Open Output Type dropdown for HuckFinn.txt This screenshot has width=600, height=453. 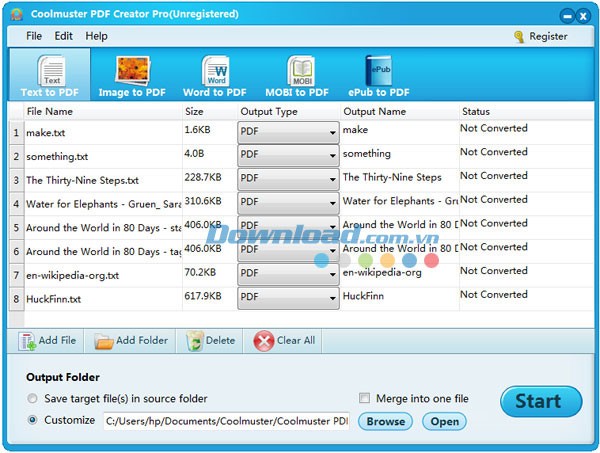(x=288, y=298)
